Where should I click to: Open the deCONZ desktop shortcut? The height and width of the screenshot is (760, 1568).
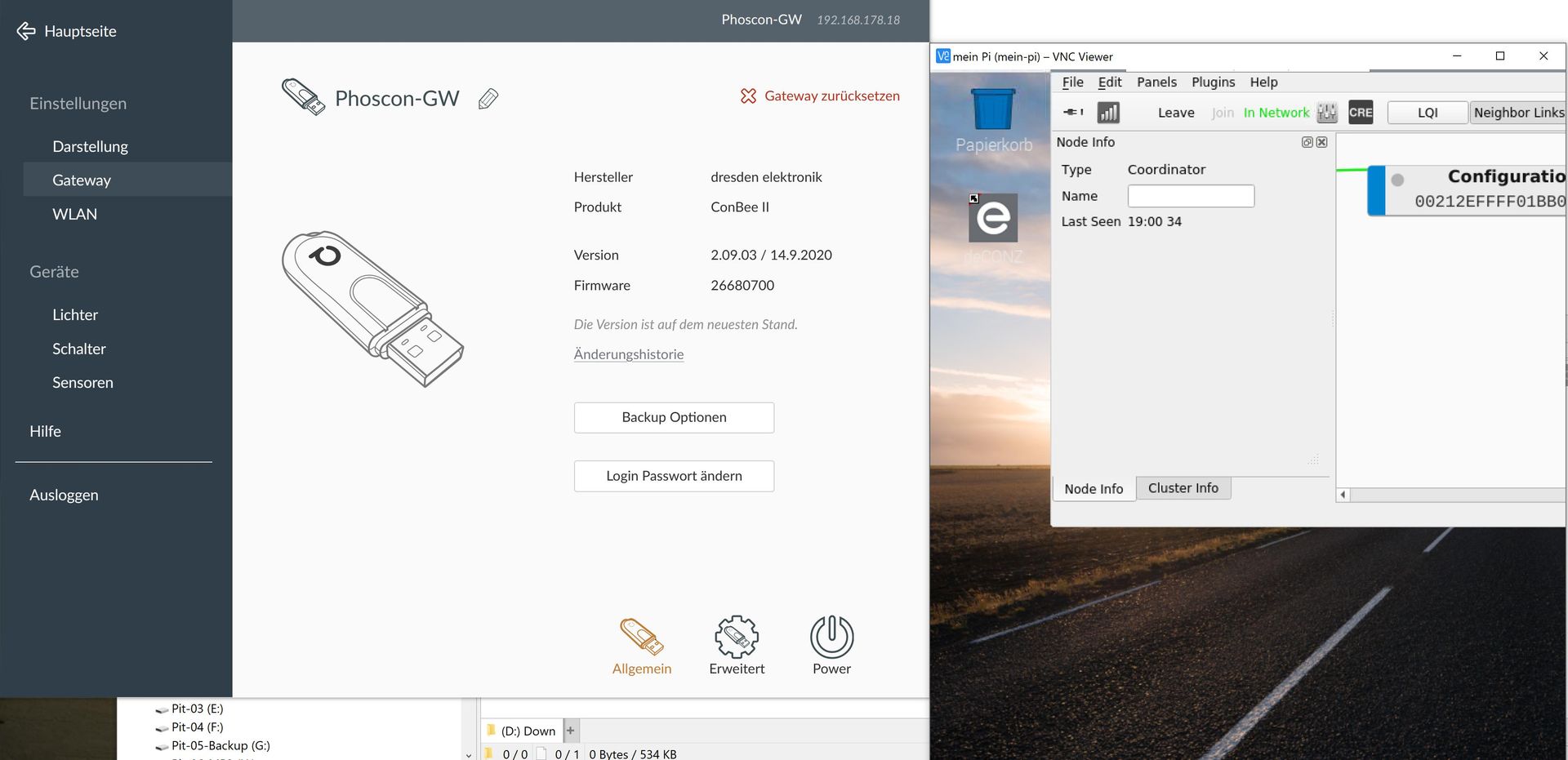(x=993, y=218)
